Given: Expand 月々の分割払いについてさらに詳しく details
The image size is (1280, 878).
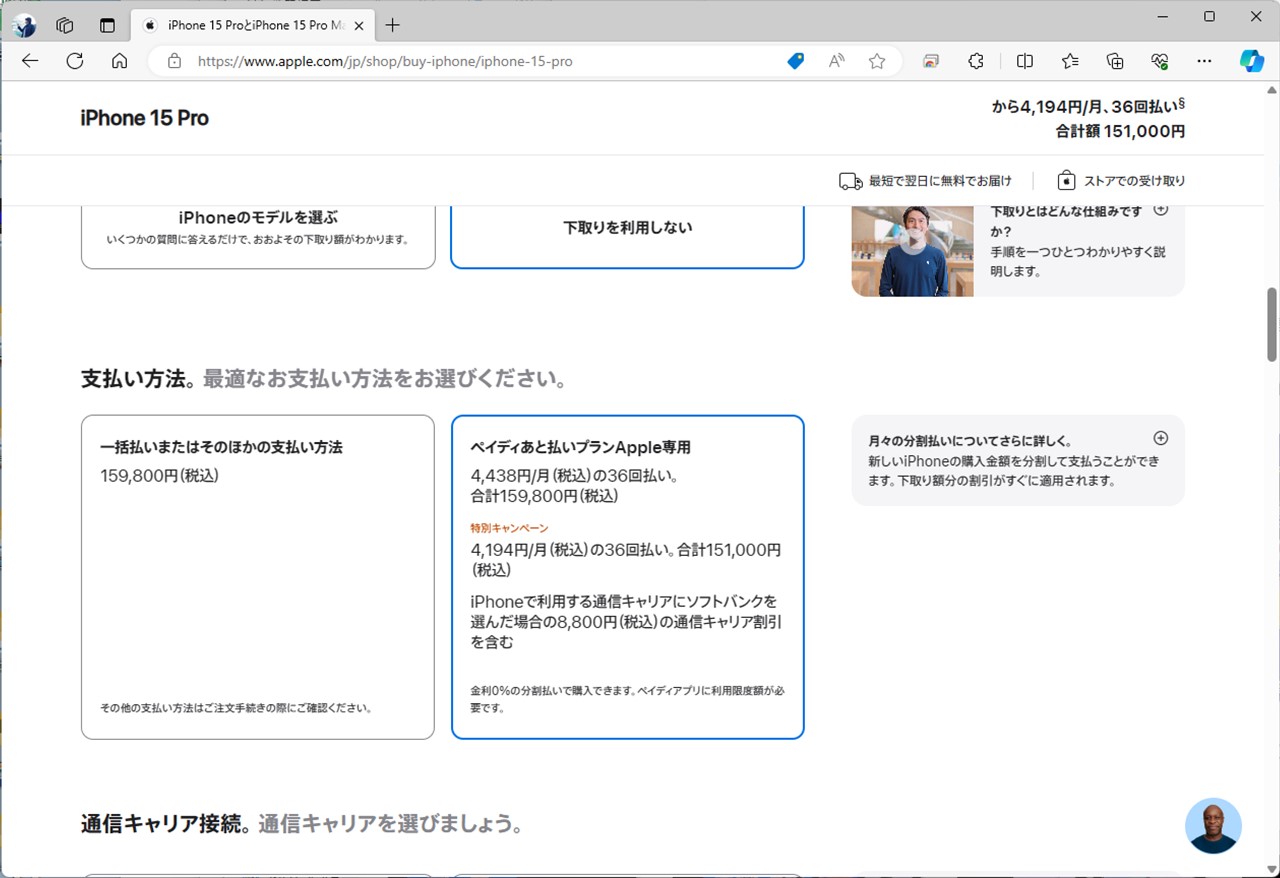Looking at the screenshot, I should click(1160, 438).
